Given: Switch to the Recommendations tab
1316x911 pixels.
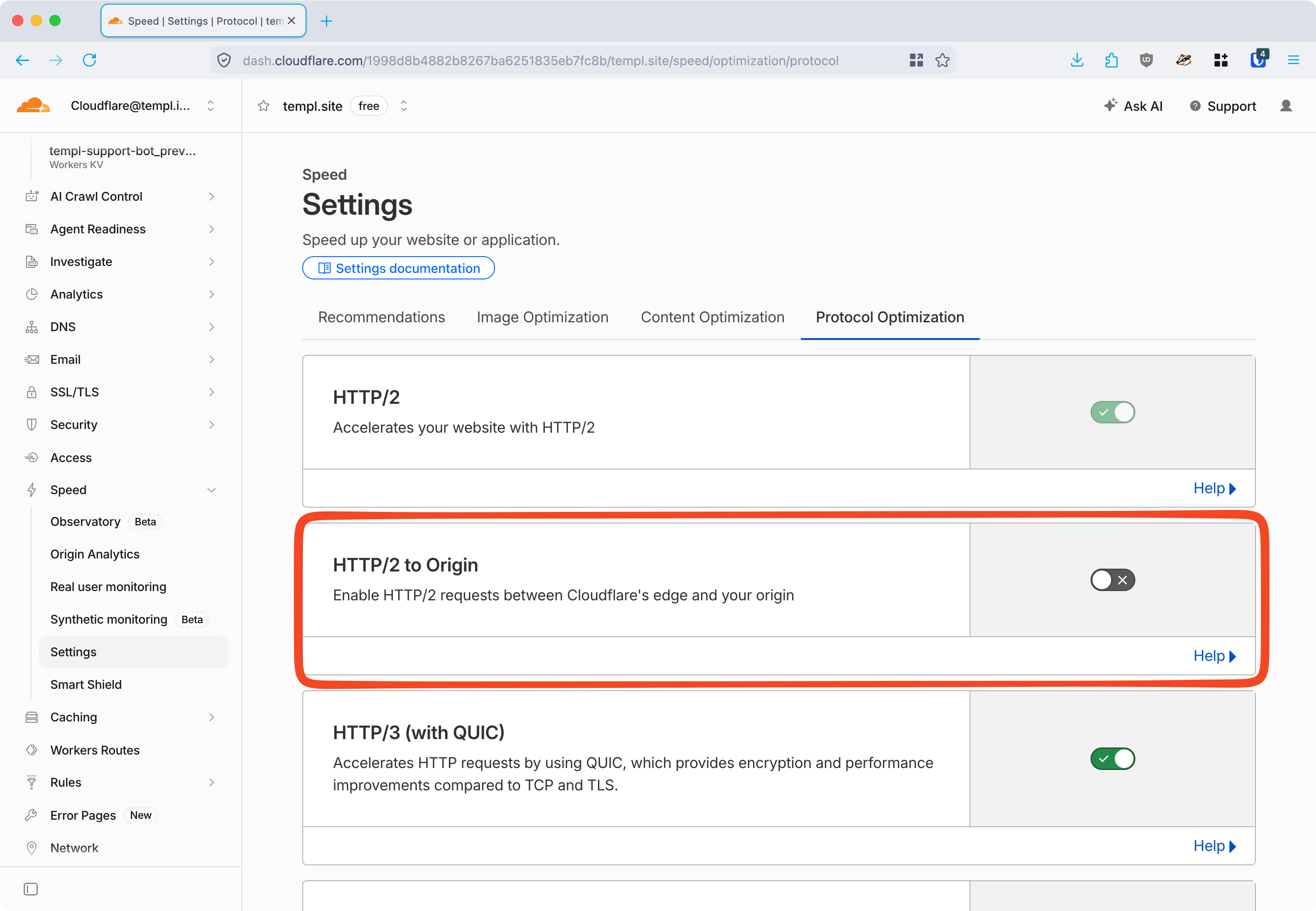Looking at the screenshot, I should (381, 317).
